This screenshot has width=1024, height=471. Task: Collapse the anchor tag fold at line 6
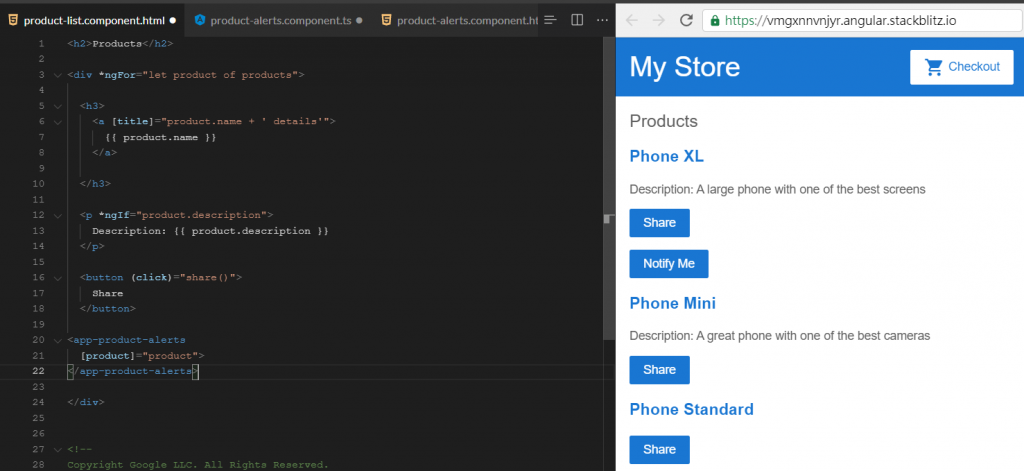[x=57, y=122]
